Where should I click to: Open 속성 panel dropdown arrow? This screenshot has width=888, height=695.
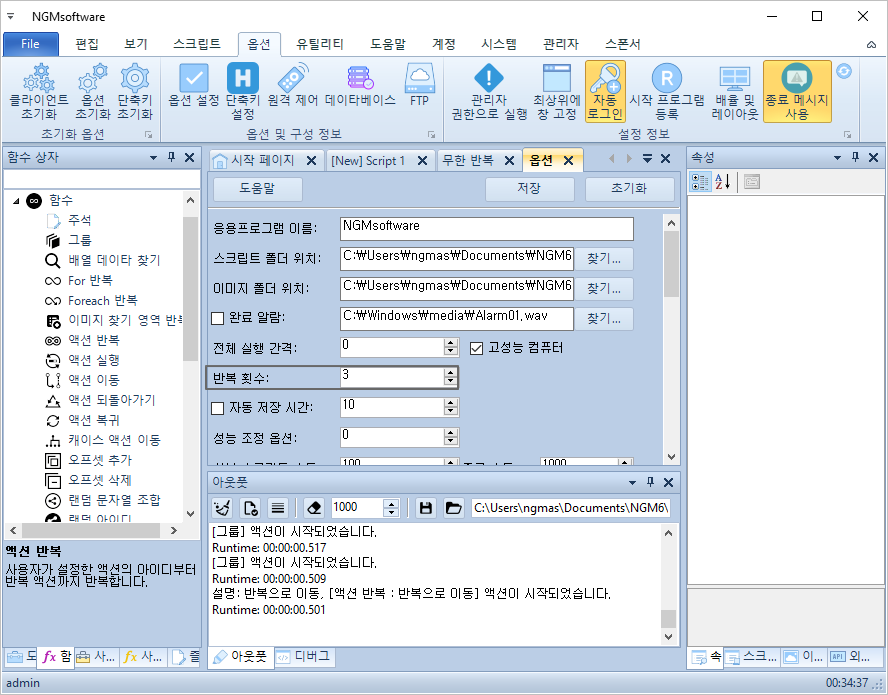(838, 157)
